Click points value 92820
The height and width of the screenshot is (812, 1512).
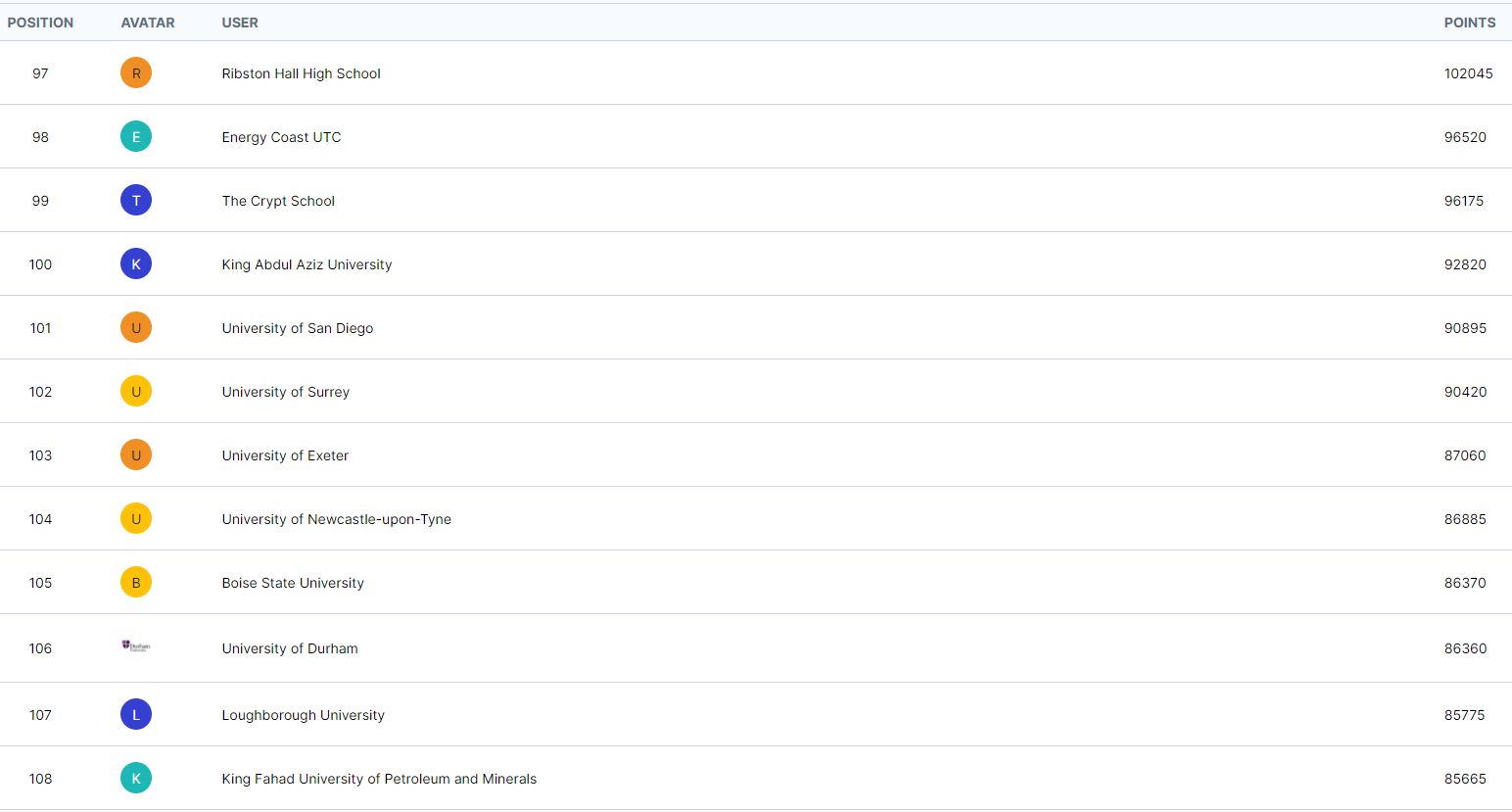pos(1465,264)
